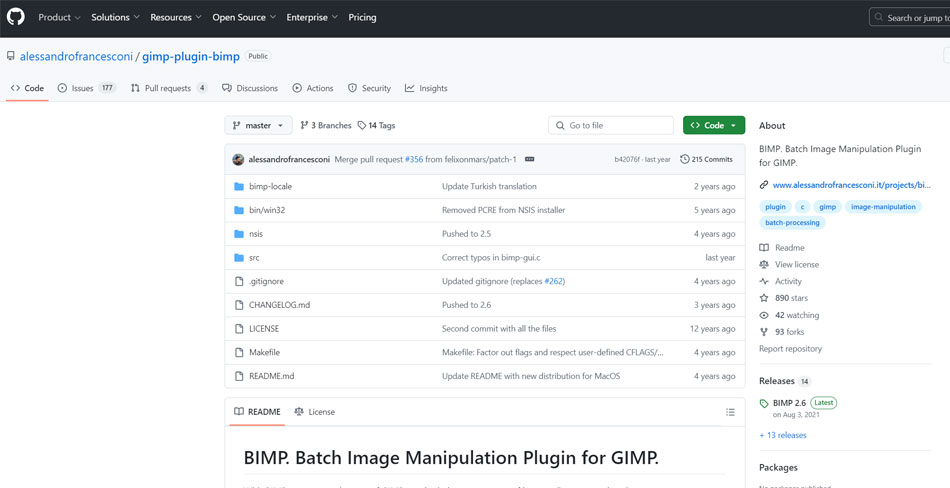View the 3 Branches list
This screenshot has width=950, height=488.
click(326, 125)
